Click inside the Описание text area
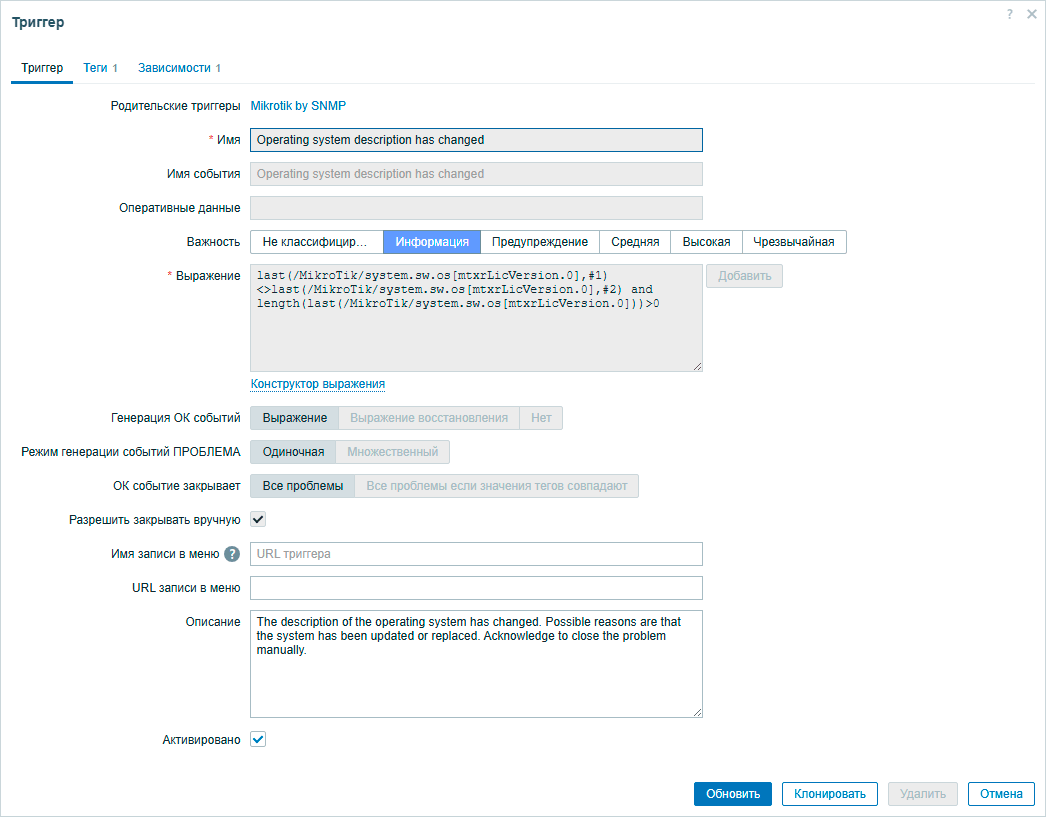Viewport: 1046px width, 817px height. point(476,664)
